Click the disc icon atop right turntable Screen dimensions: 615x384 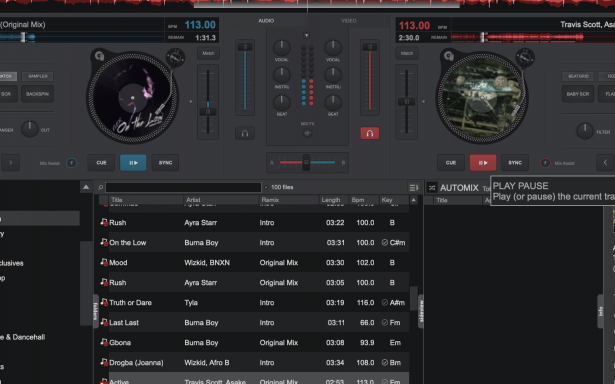pyautogui.click(x=449, y=56)
